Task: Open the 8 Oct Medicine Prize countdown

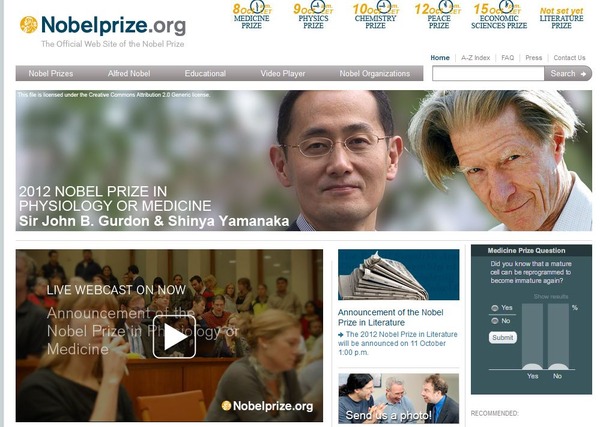Action: click(251, 15)
